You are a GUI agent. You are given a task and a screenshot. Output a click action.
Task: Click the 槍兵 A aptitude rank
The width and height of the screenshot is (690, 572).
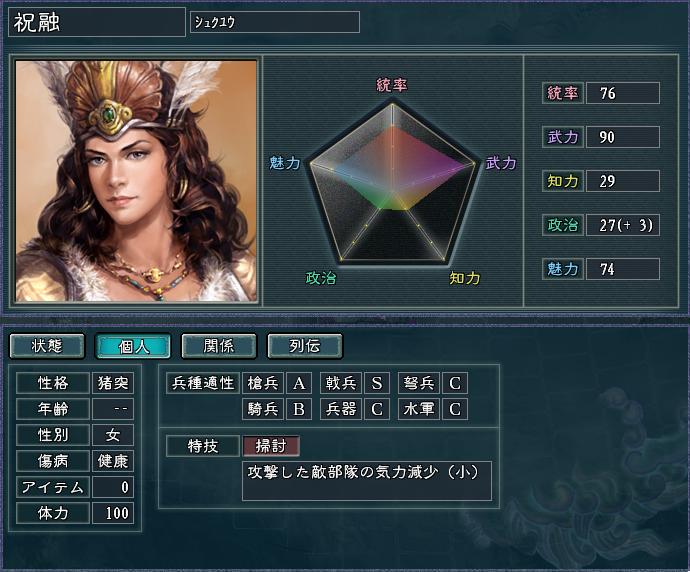(x=299, y=383)
